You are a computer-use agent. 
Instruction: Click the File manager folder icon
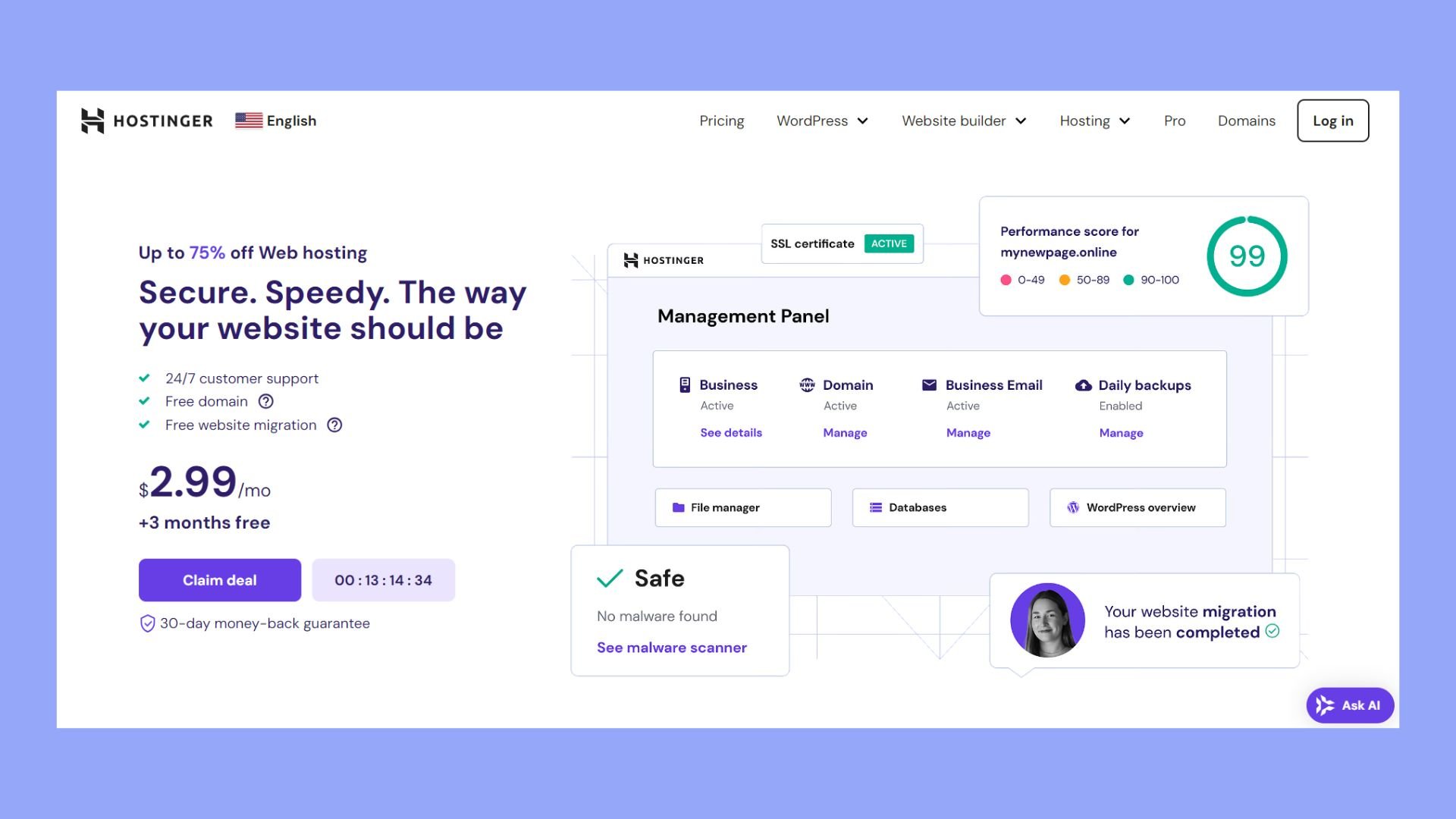(x=679, y=507)
